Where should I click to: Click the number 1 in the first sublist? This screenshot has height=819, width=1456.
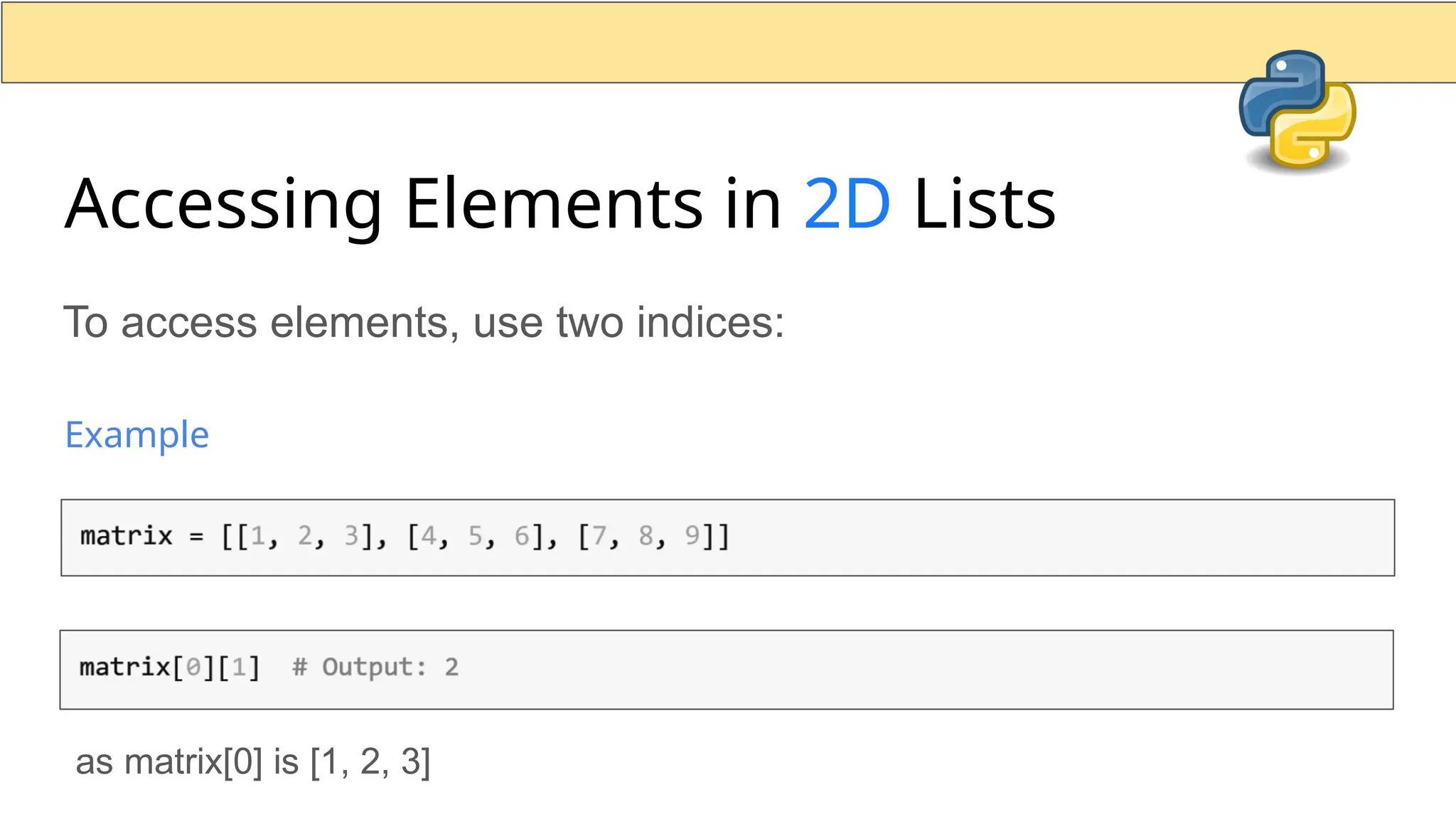(x=257, y=536)
